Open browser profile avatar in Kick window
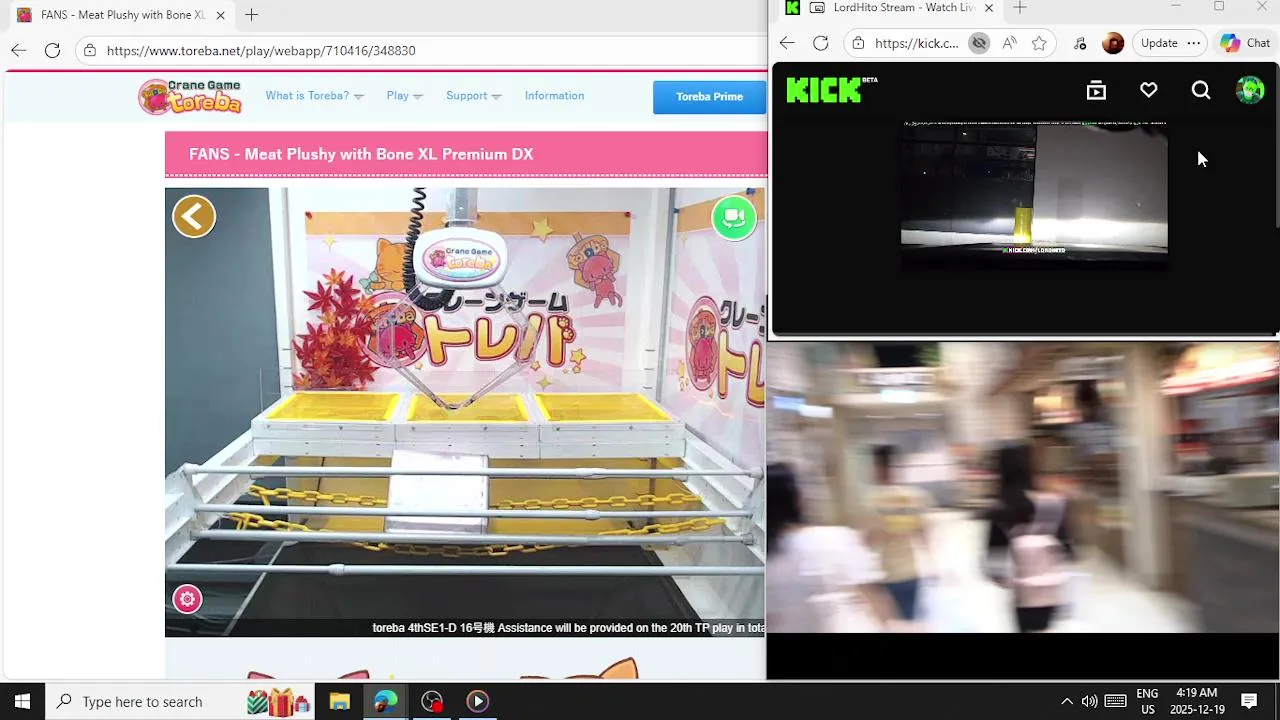Viewport: 1280px width, 720px height. point(1113,43)
